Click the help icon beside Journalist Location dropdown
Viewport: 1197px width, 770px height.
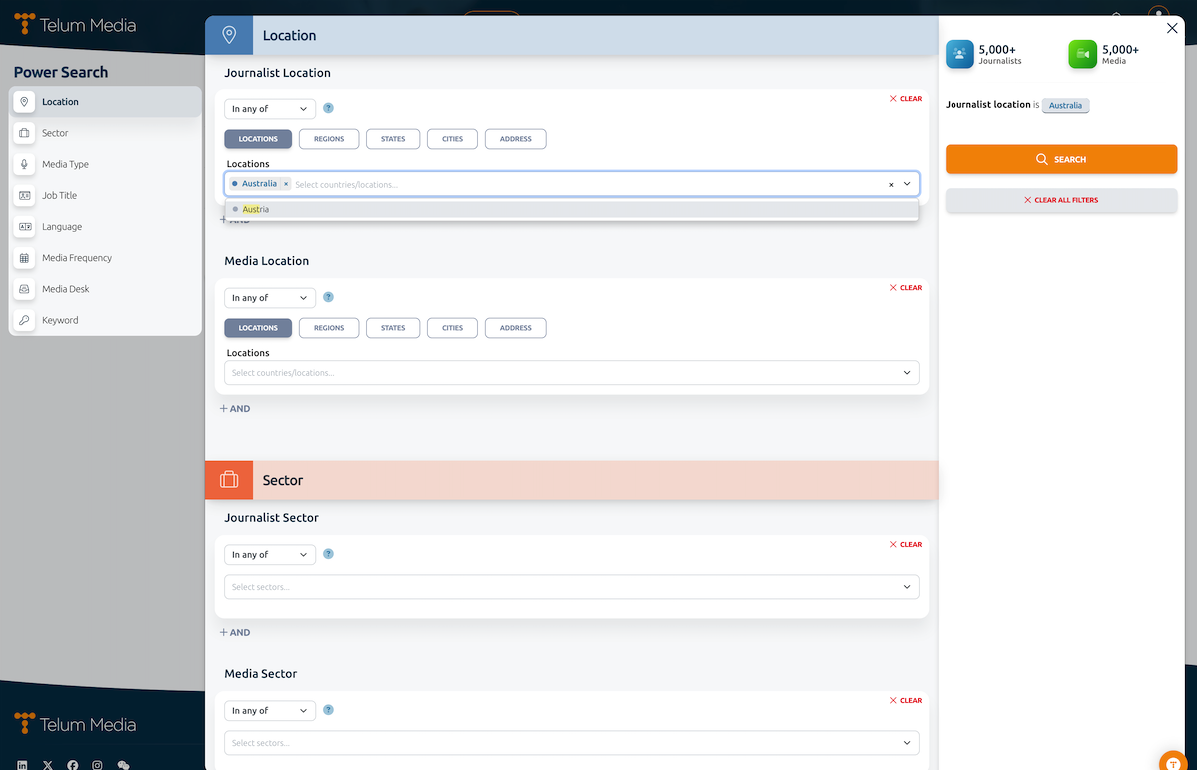(328, 109)
